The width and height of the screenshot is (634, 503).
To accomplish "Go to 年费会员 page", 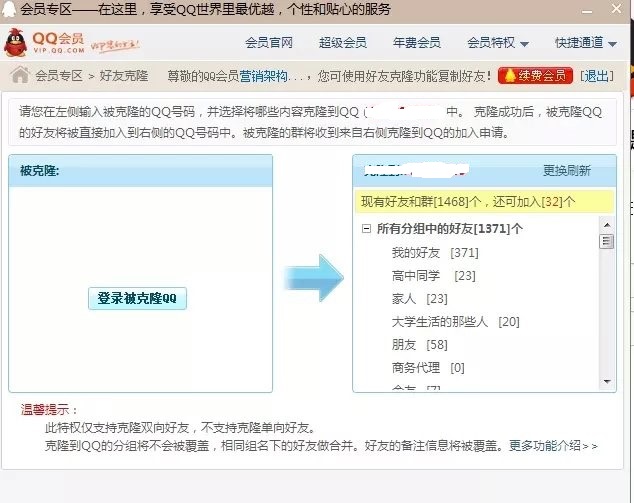I will pos(417,42).
